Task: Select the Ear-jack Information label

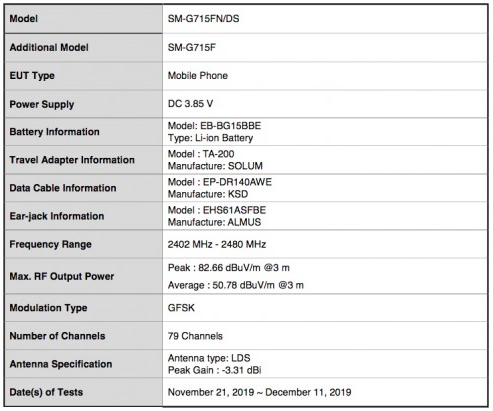Action: pos(57,216)
